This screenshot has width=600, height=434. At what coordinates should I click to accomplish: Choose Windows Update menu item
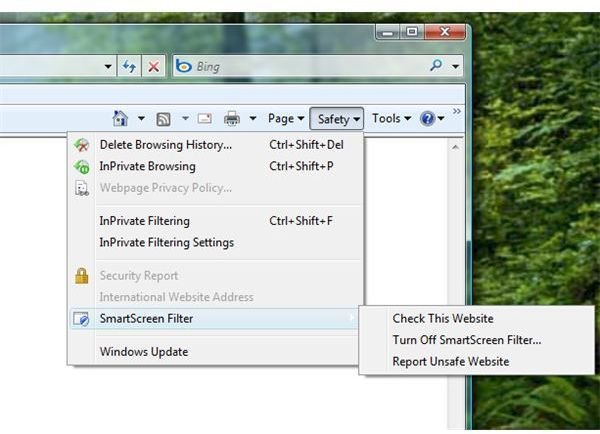click(x=216, y=352)
